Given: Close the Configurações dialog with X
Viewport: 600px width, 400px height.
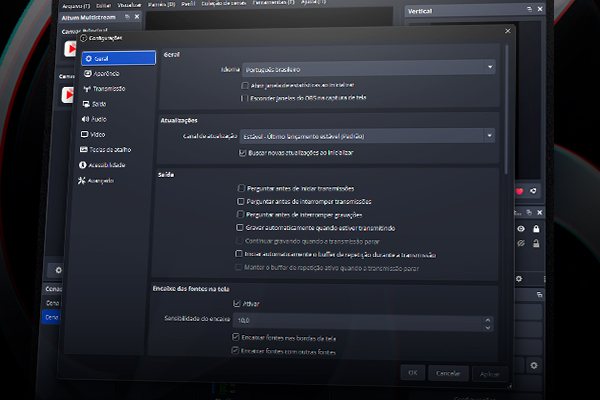Looking at the screenshot, I should pos(508,31).
